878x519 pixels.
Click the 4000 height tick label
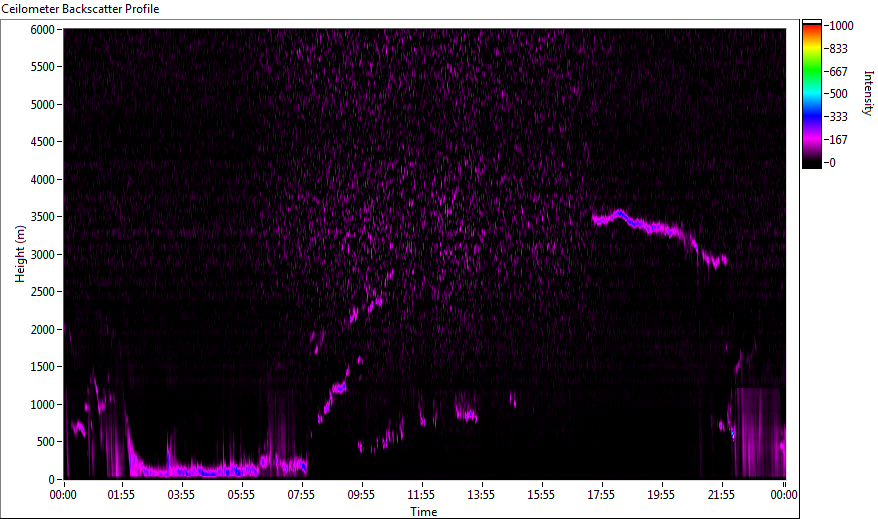click(x=42, y=180)
